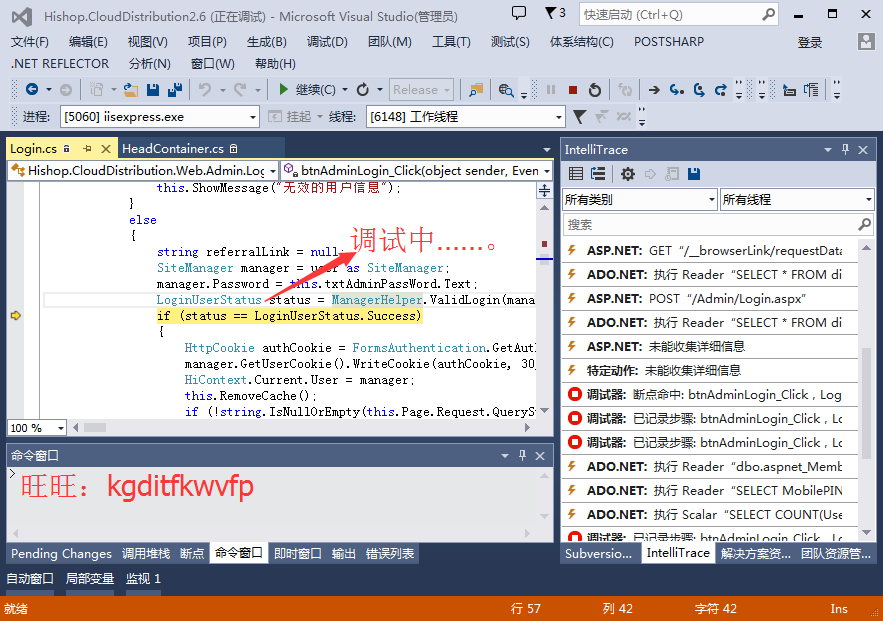Click the Save All icon
Image resolution: width=883 pixels, height=621 pixels.
click(175, 90)
